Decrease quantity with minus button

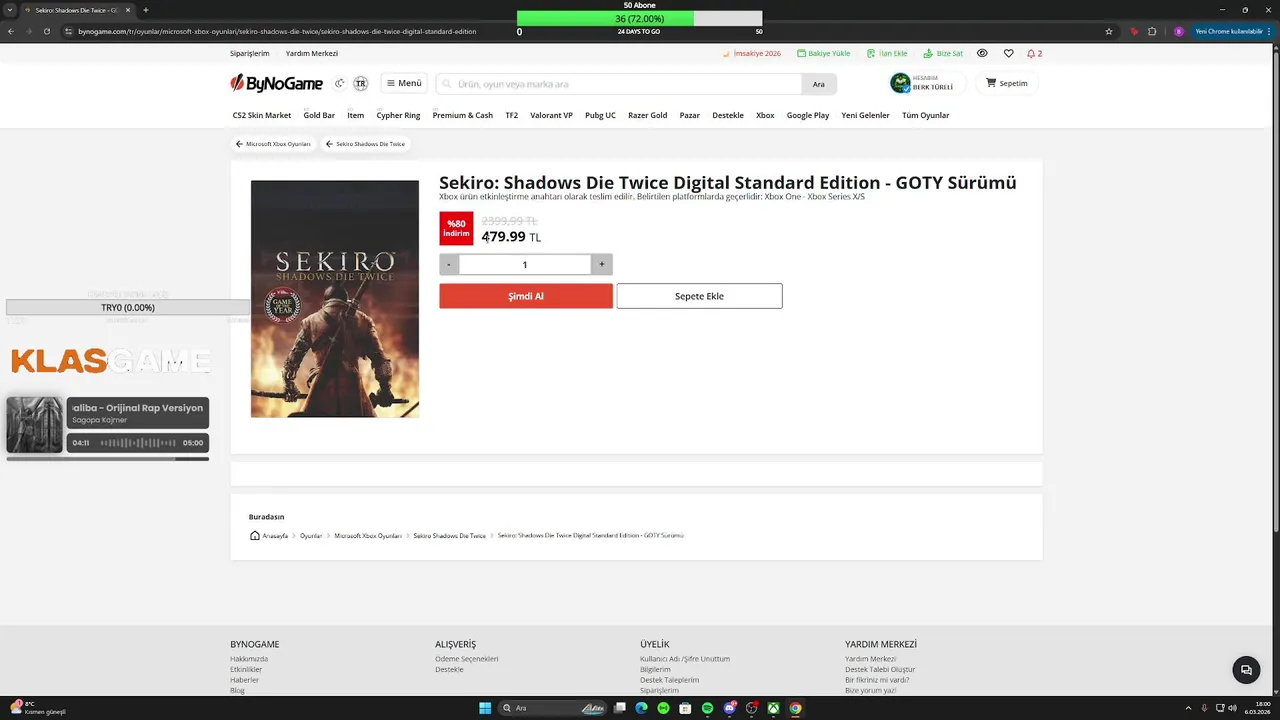point(449,264)
